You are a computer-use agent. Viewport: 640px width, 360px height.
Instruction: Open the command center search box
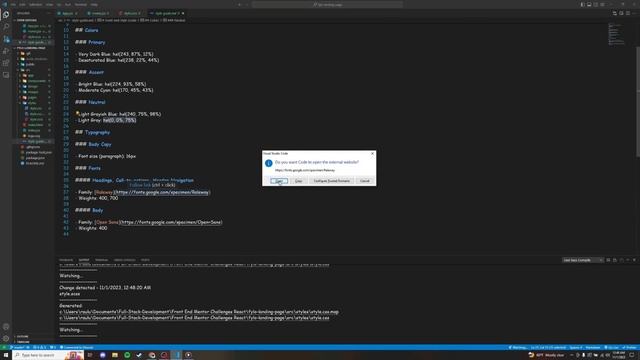coord(327,4)
